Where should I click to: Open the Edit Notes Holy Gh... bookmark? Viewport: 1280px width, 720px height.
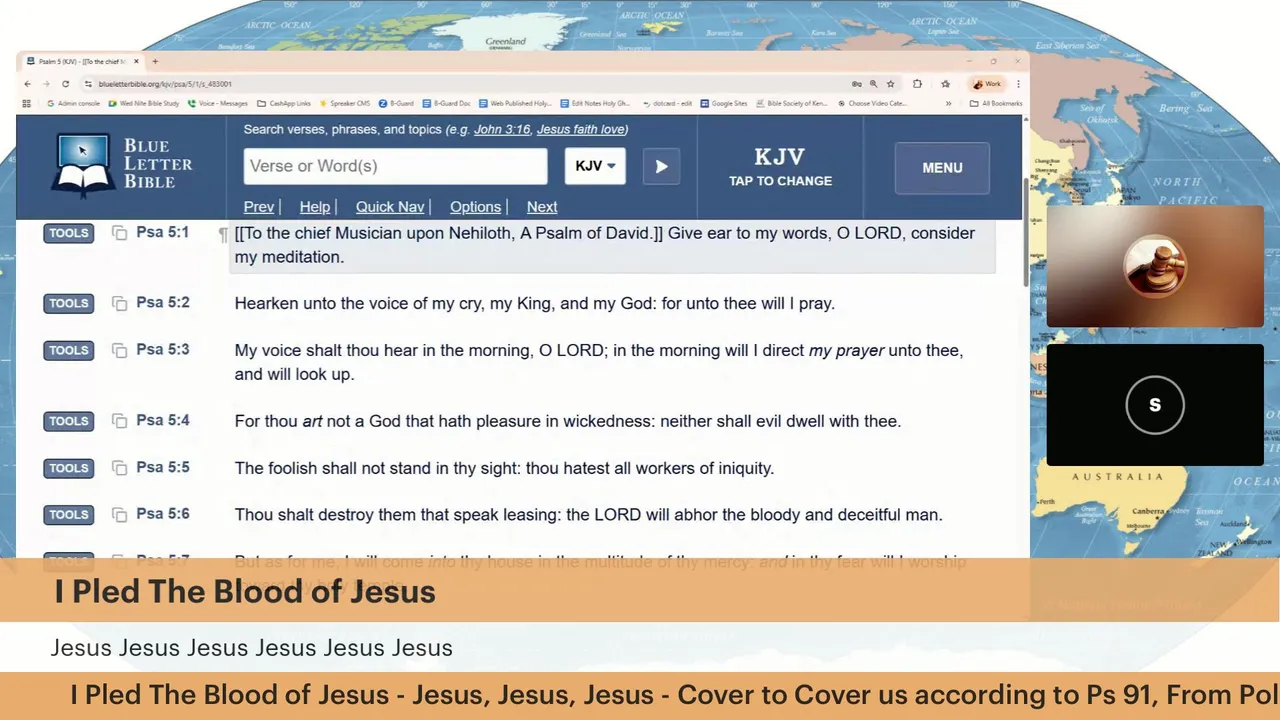click(595, 103)
